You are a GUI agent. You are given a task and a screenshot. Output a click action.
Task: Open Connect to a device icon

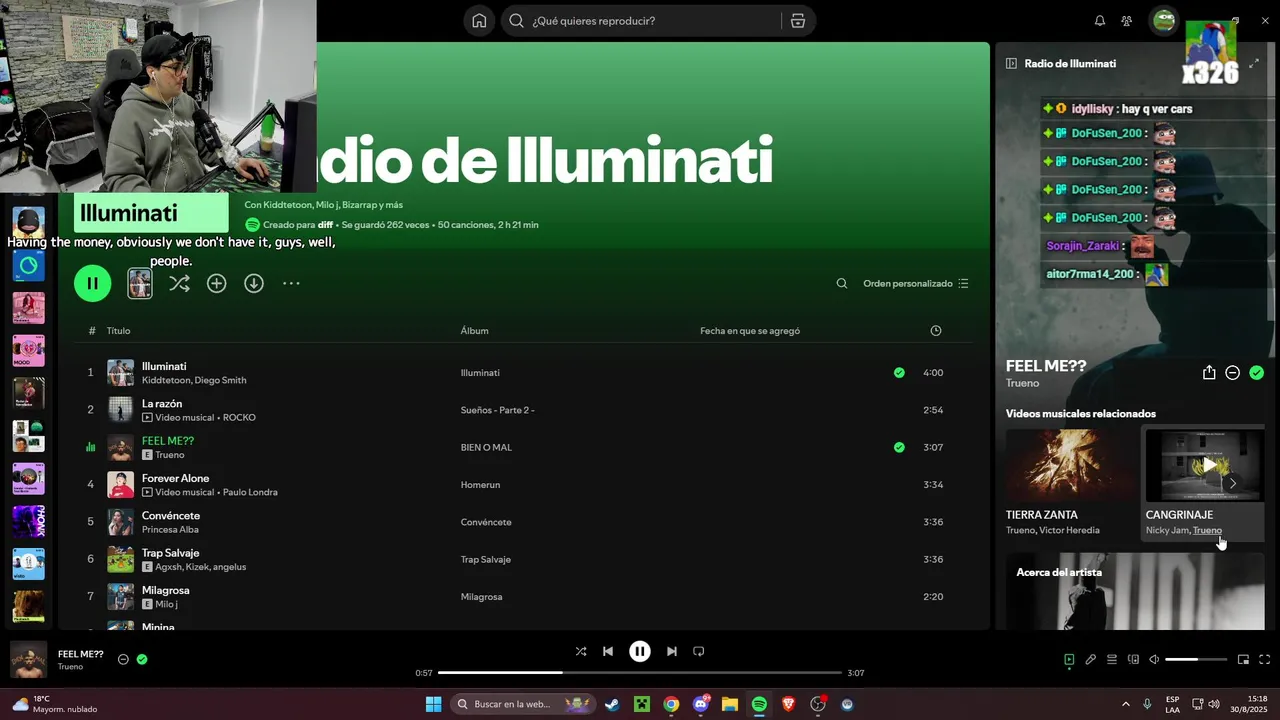(1133, 660)
